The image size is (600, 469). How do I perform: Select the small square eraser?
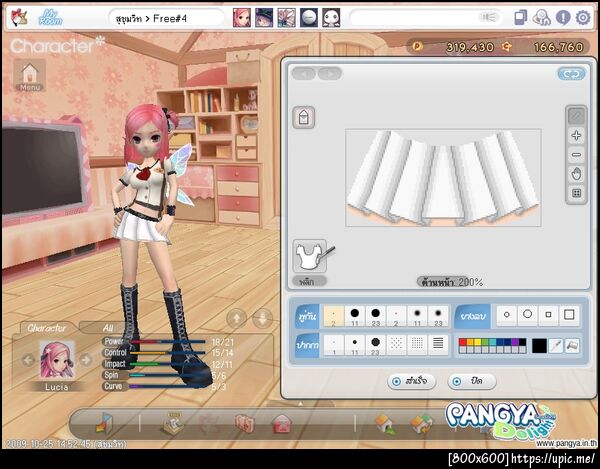point(548,315)
